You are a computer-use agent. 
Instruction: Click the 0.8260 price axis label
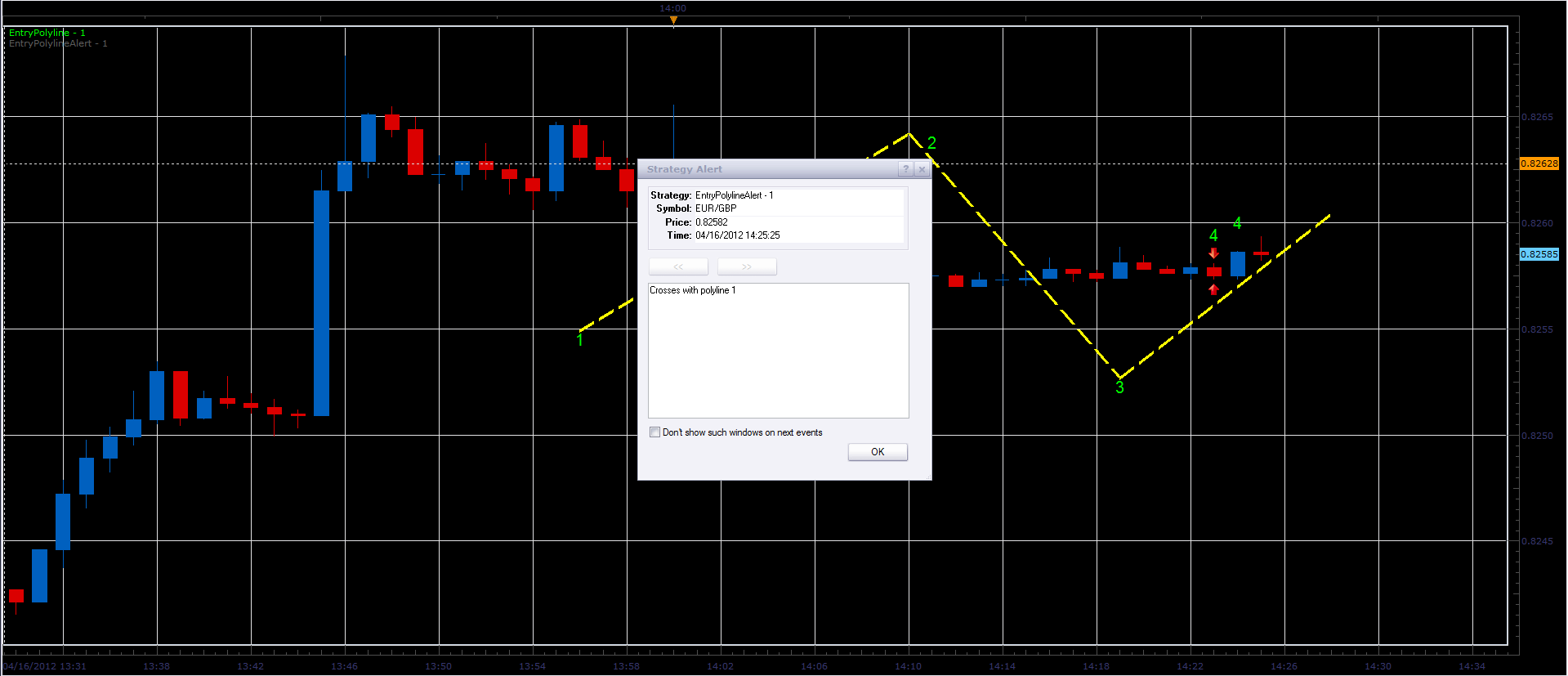1537,223
